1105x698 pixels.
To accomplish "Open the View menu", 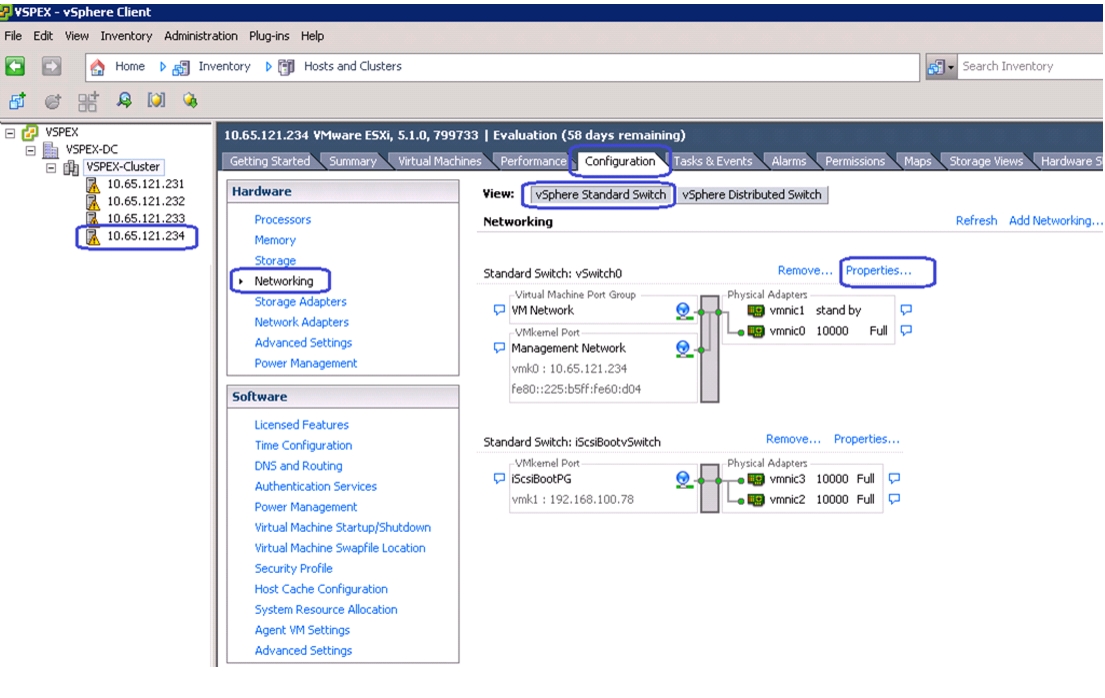I will (77, 36).
